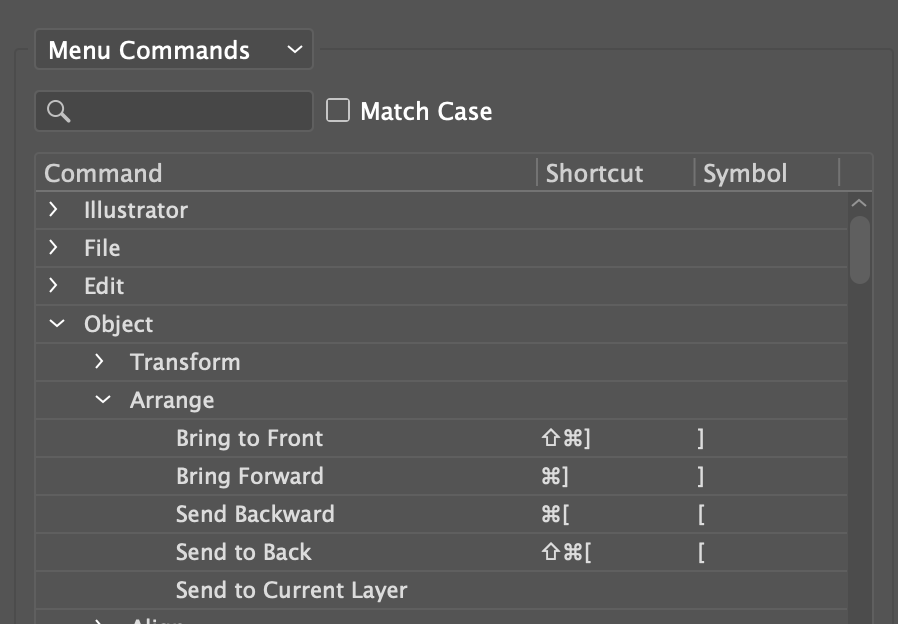Collapse the Object menu group
898x624 pixels.
click(x=56, y=324)
